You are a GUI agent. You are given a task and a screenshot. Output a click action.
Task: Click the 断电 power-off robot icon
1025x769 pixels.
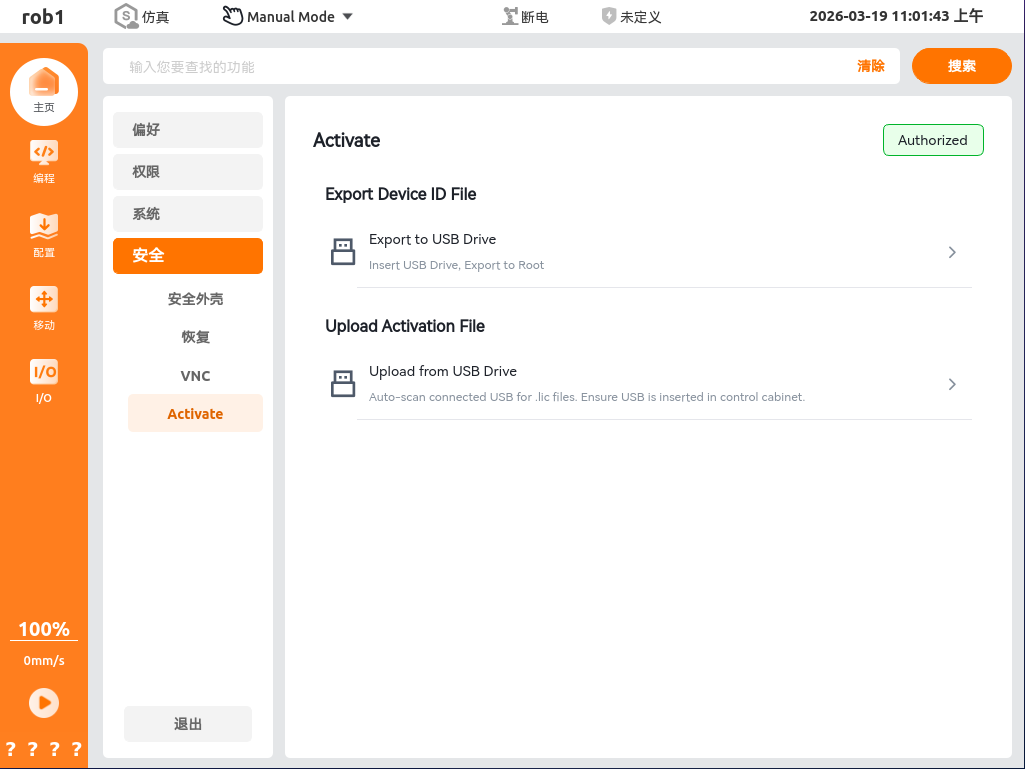click(511, 16)
